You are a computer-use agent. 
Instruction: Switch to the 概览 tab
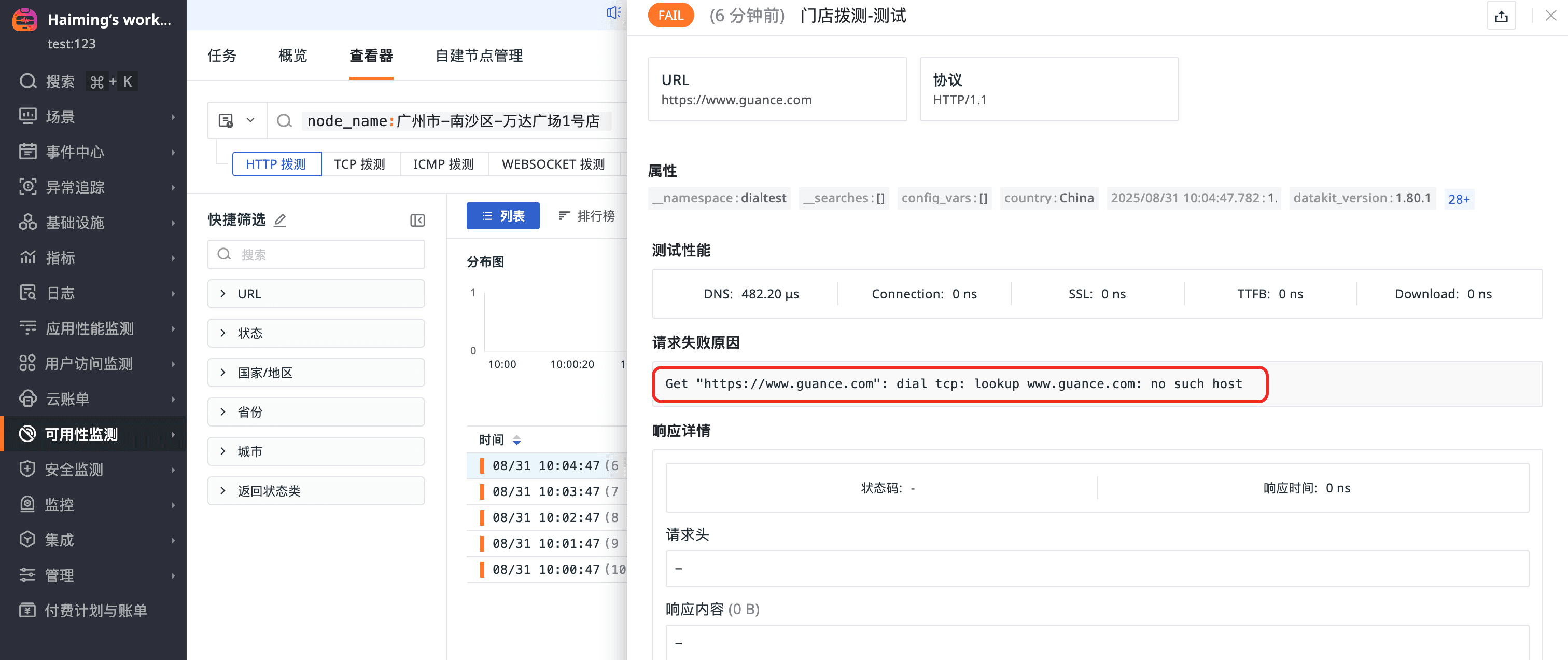point(292,56)
